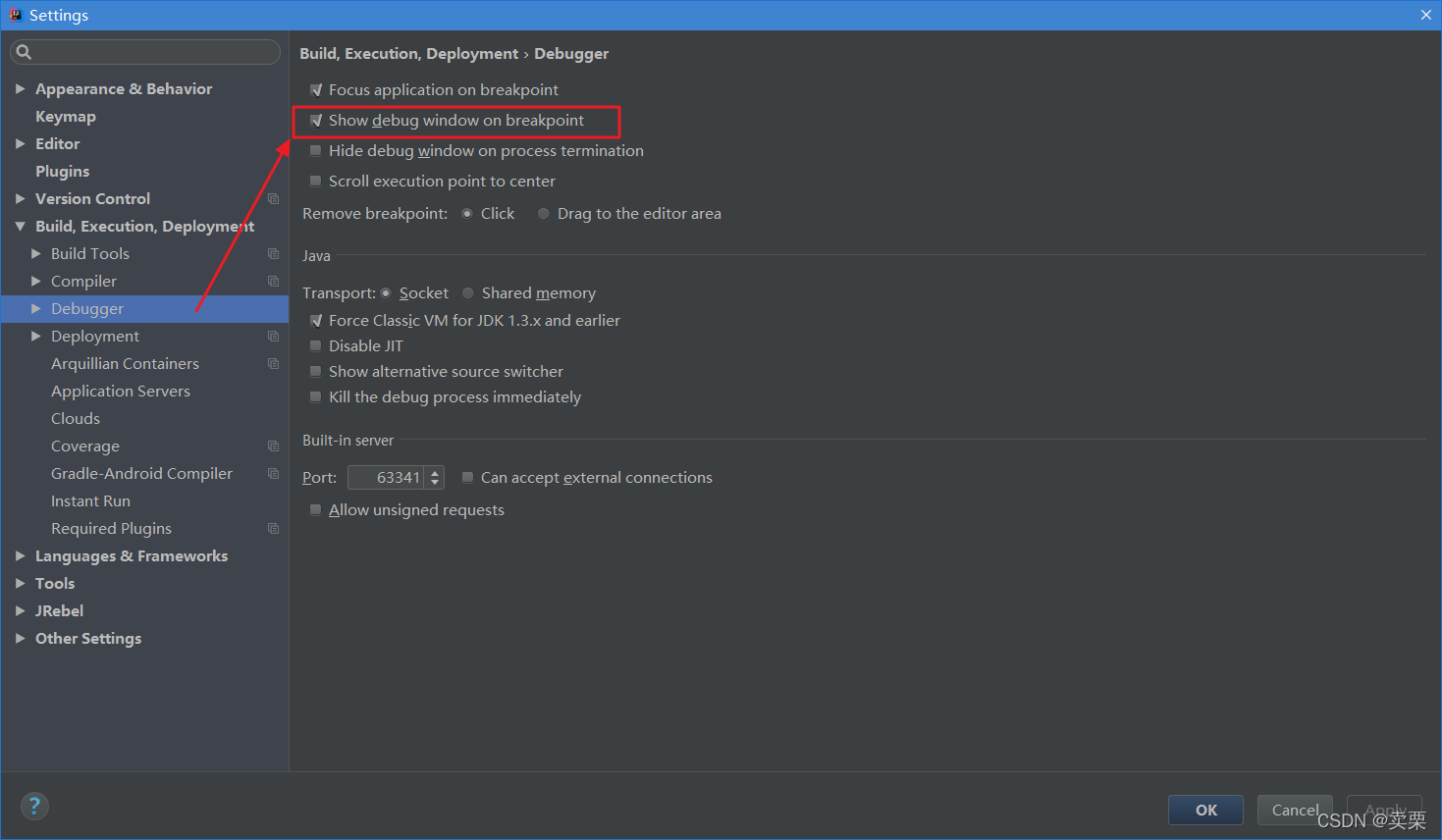Enable Show alternative source switcher
Viewport: 1442px width, 840px height.
[x=316, y=372]
